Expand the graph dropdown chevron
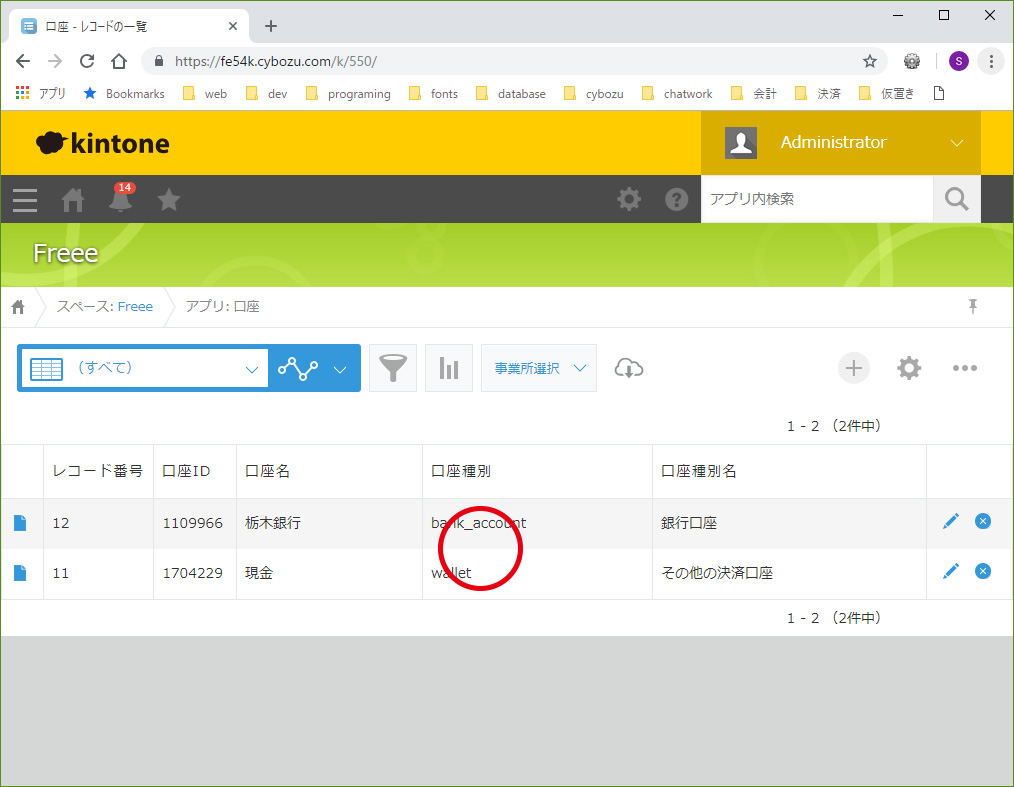The height and width of the screenshot is (787, 1014). tap(340, 369)
